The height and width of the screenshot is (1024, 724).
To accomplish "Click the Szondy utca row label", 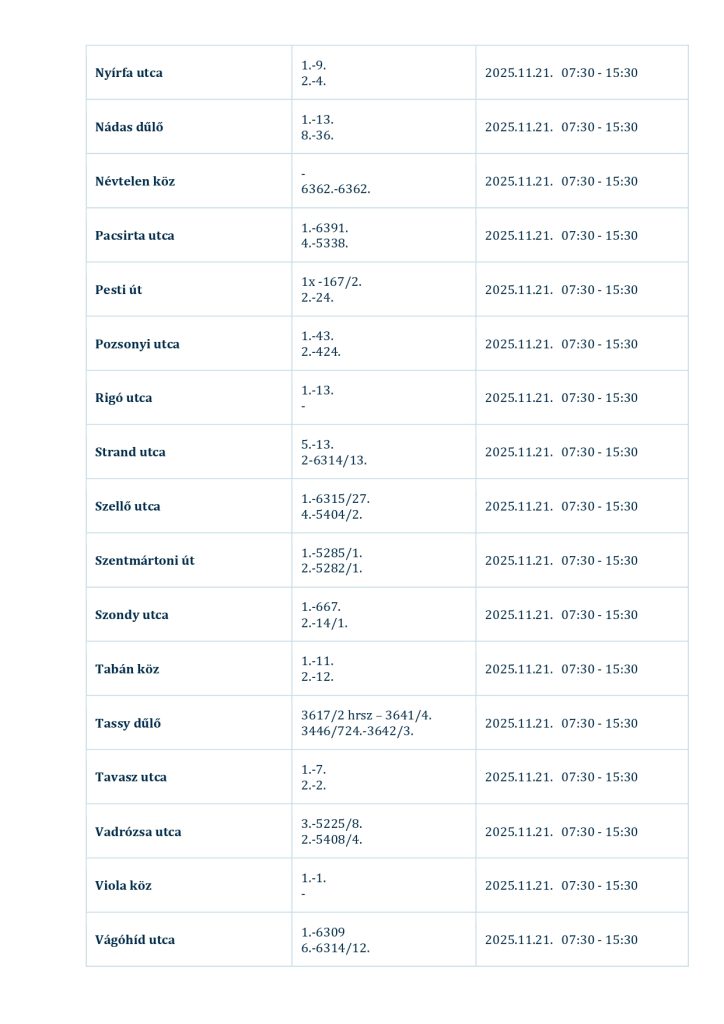I will [x=132, y=615].
